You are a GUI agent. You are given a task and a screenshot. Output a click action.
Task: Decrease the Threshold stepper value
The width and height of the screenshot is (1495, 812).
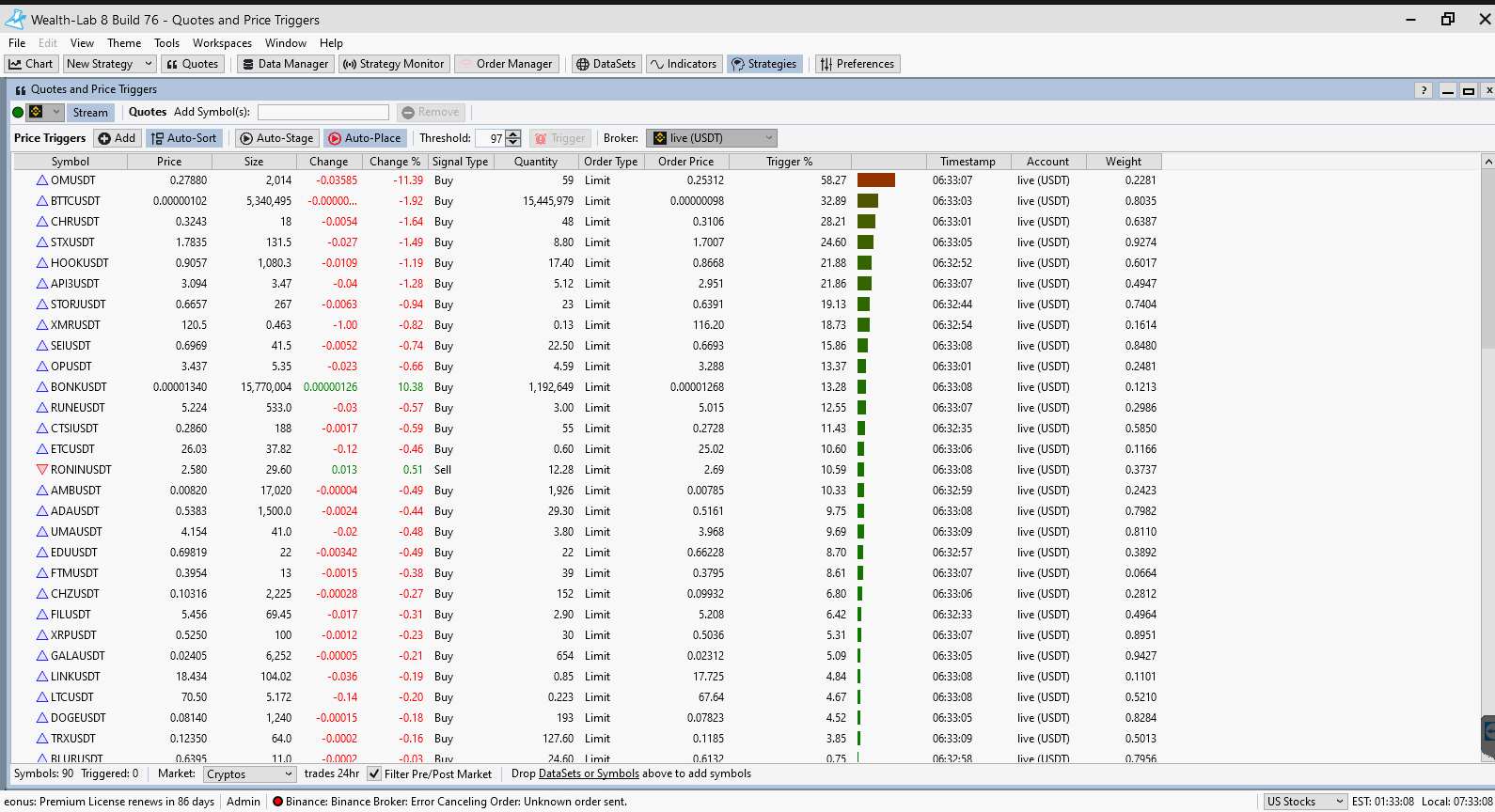[513, 142]
